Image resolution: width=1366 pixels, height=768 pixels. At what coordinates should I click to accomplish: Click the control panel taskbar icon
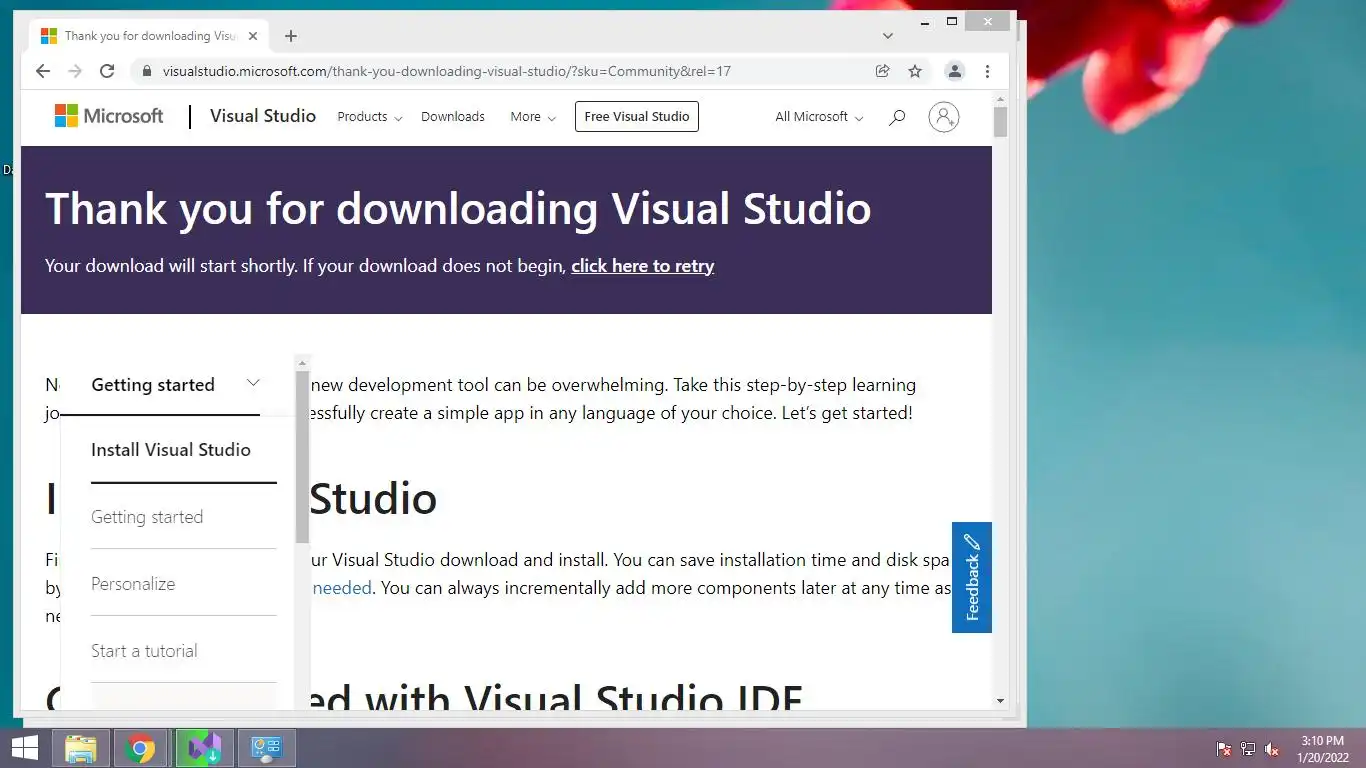click(x=267, y=748)
